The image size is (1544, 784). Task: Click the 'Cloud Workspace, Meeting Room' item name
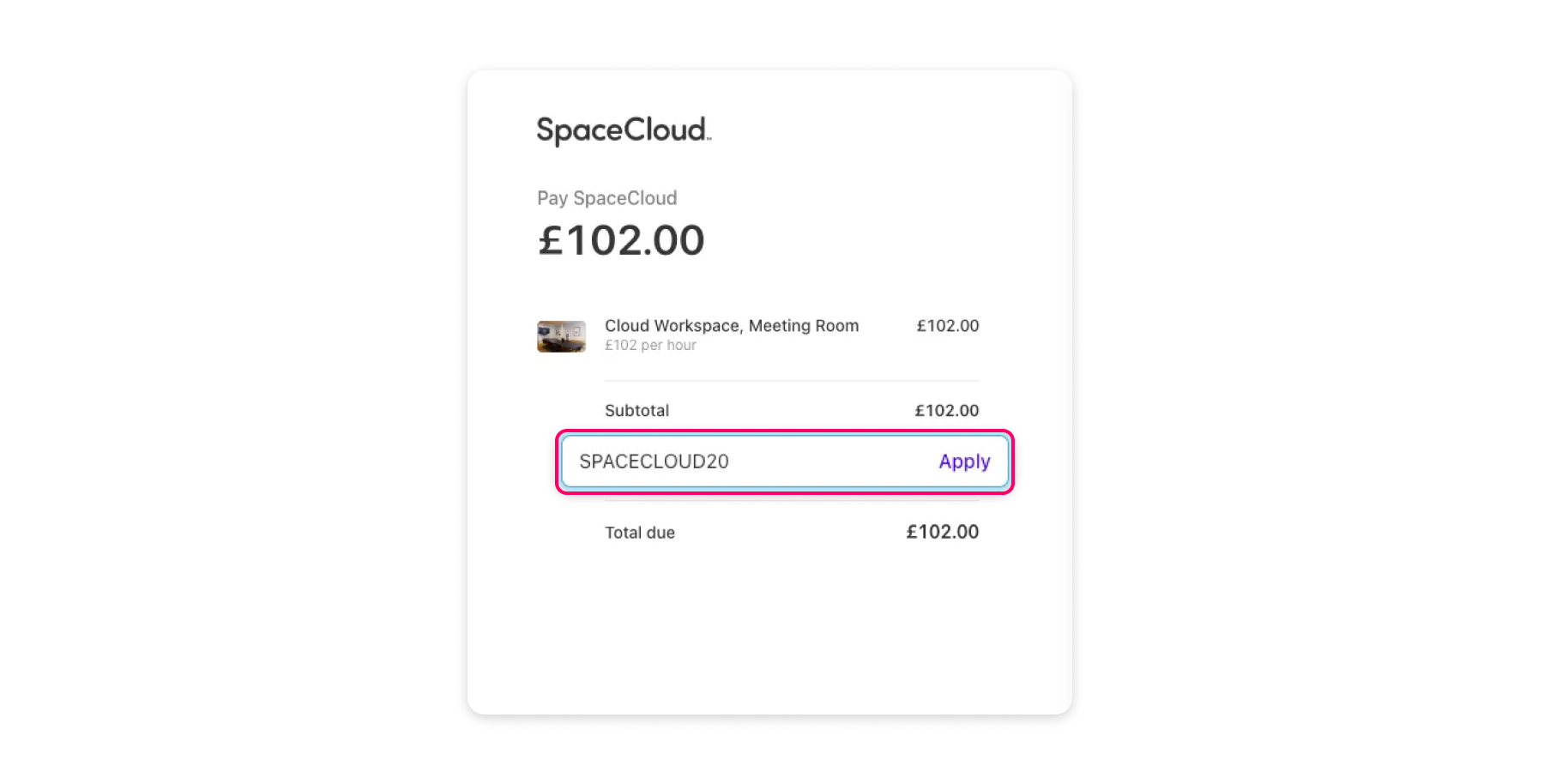click(x=732, y=326)
